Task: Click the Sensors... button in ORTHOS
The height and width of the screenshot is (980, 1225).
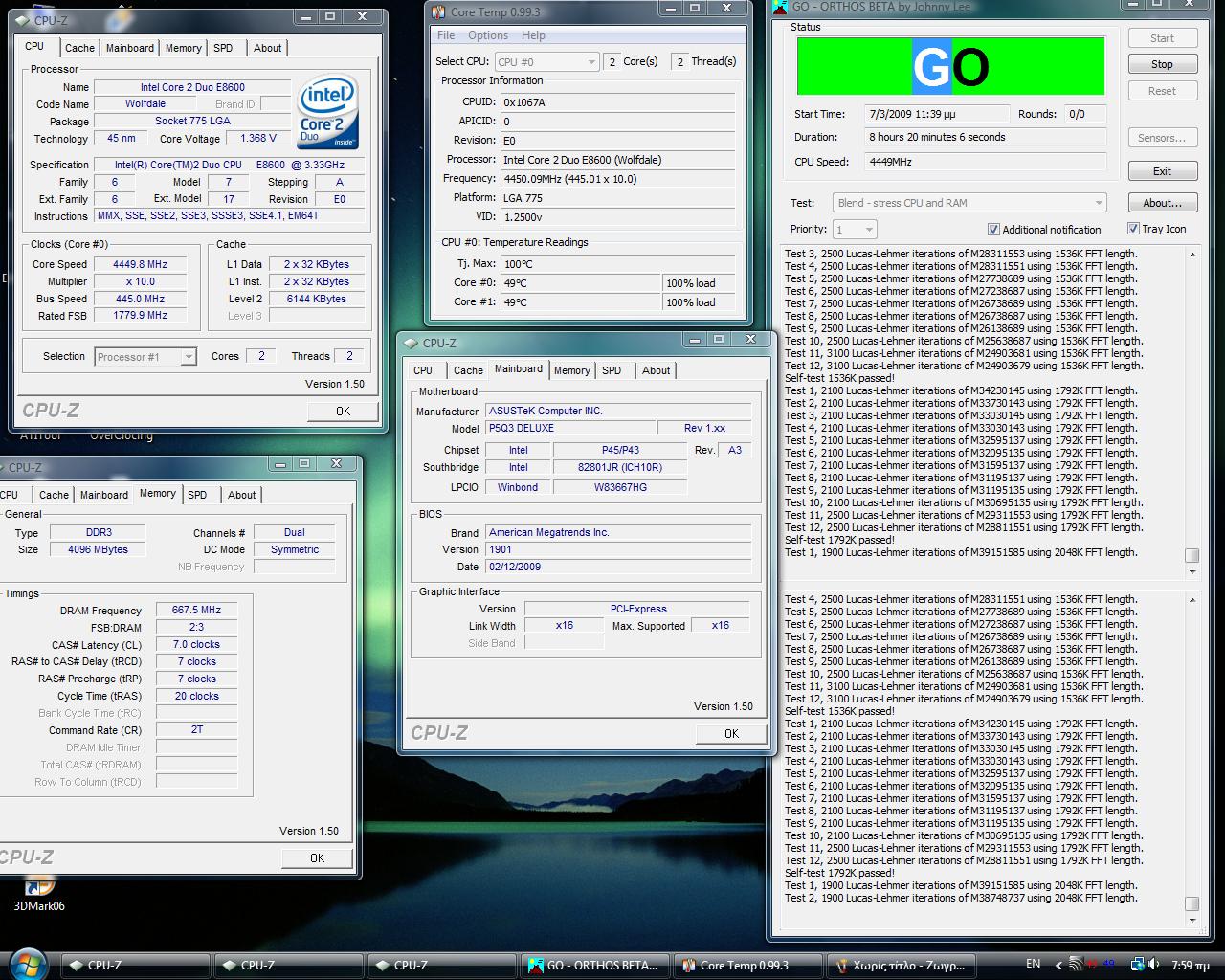Action: pos(1162,138)
